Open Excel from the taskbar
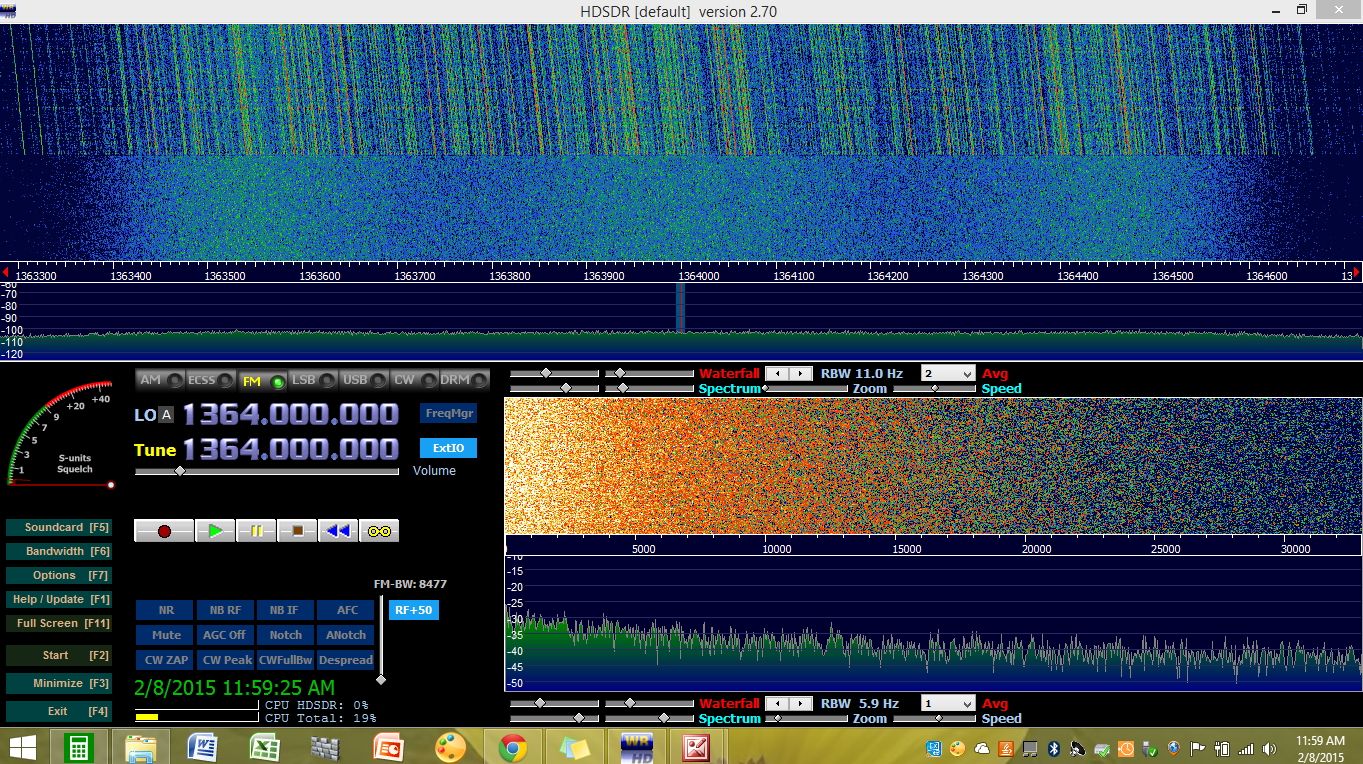Viewport: 1363px width, 764px height. tap(265, 747)
